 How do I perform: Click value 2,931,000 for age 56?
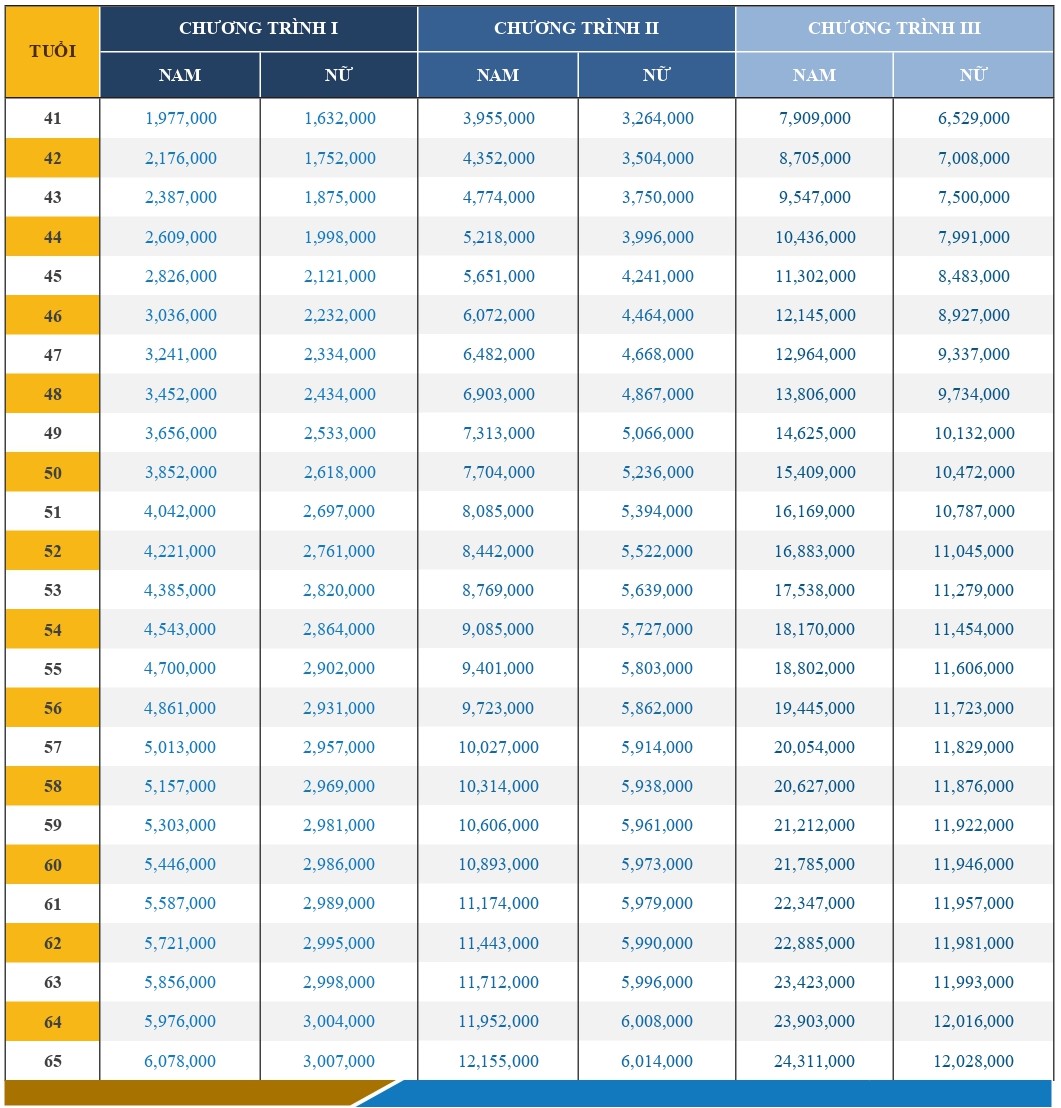coord(339,708)
